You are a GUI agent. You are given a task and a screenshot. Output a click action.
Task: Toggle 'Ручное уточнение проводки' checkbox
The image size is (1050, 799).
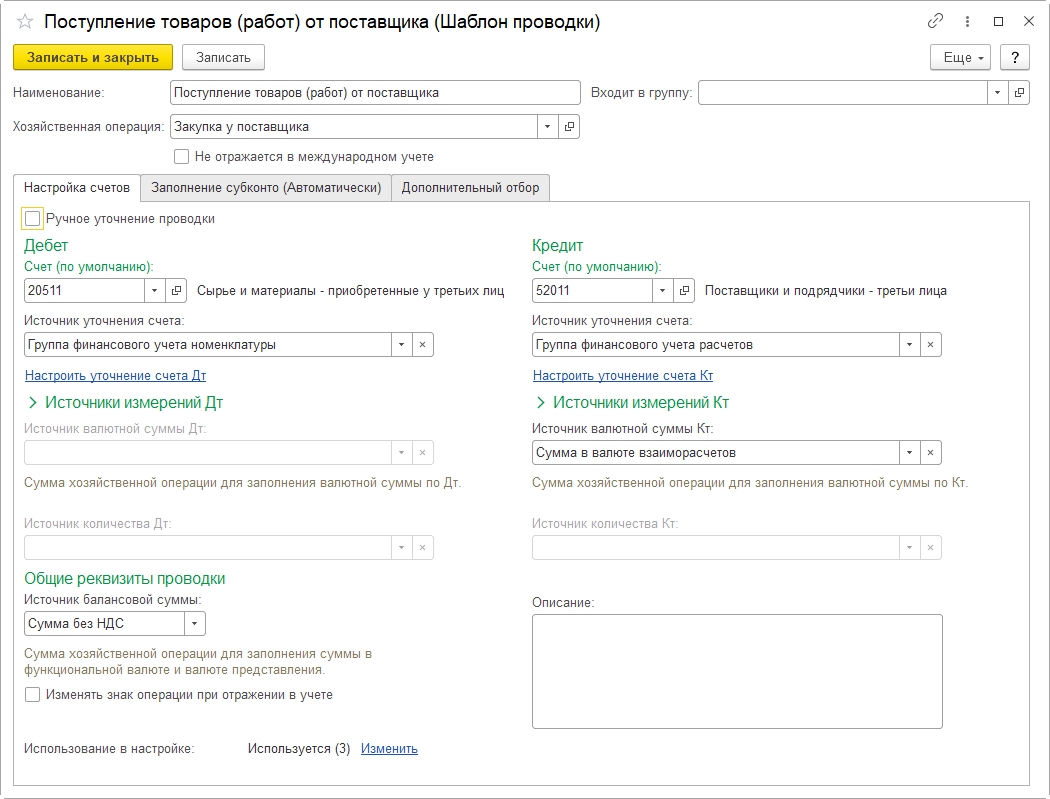[33, 219]
